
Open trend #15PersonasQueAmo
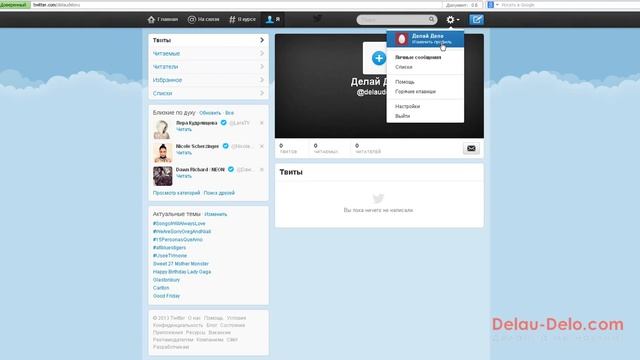pyautogui.click(x=178, y=240)
